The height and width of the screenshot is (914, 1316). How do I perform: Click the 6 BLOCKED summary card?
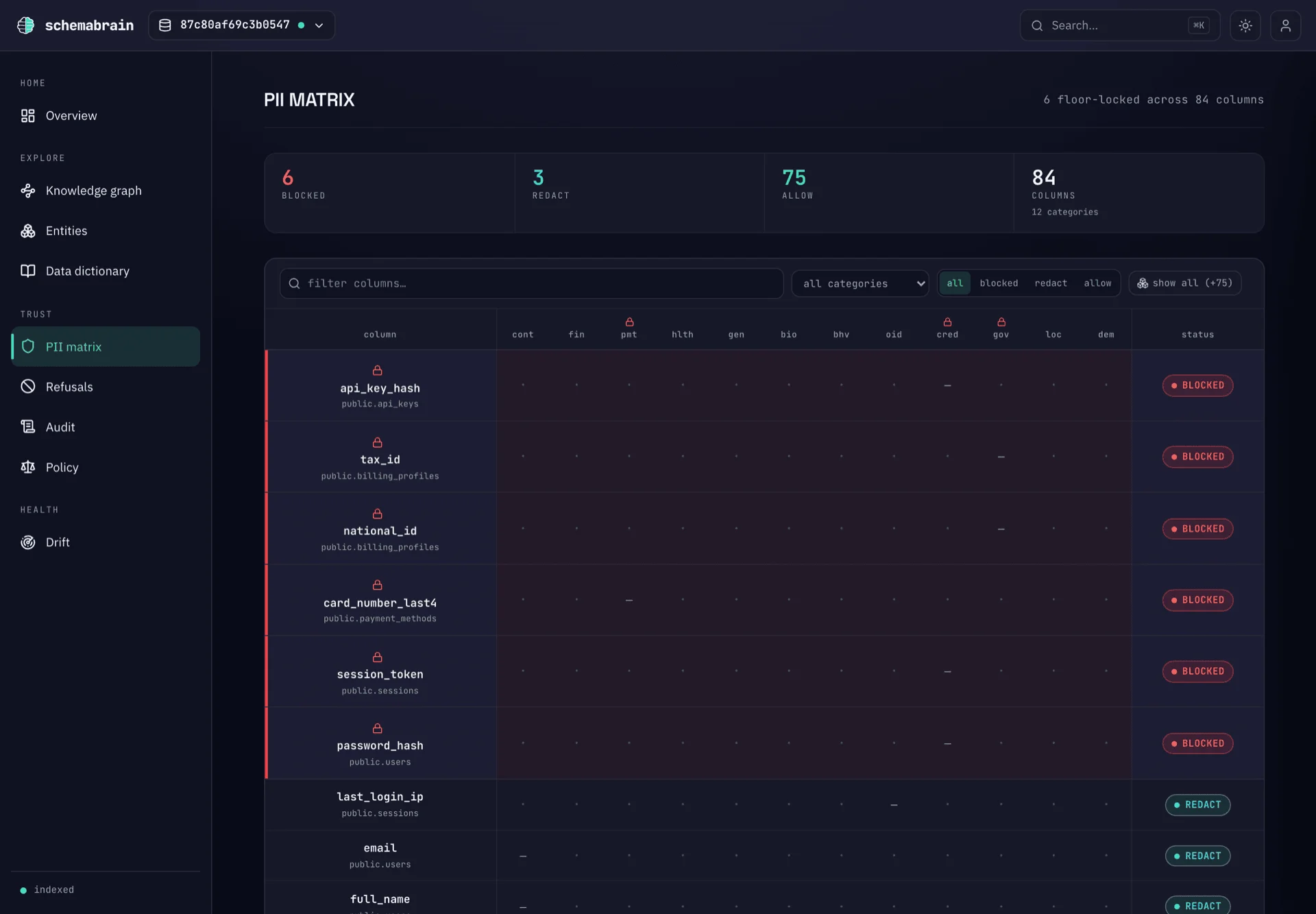click(x=389, y=193)
